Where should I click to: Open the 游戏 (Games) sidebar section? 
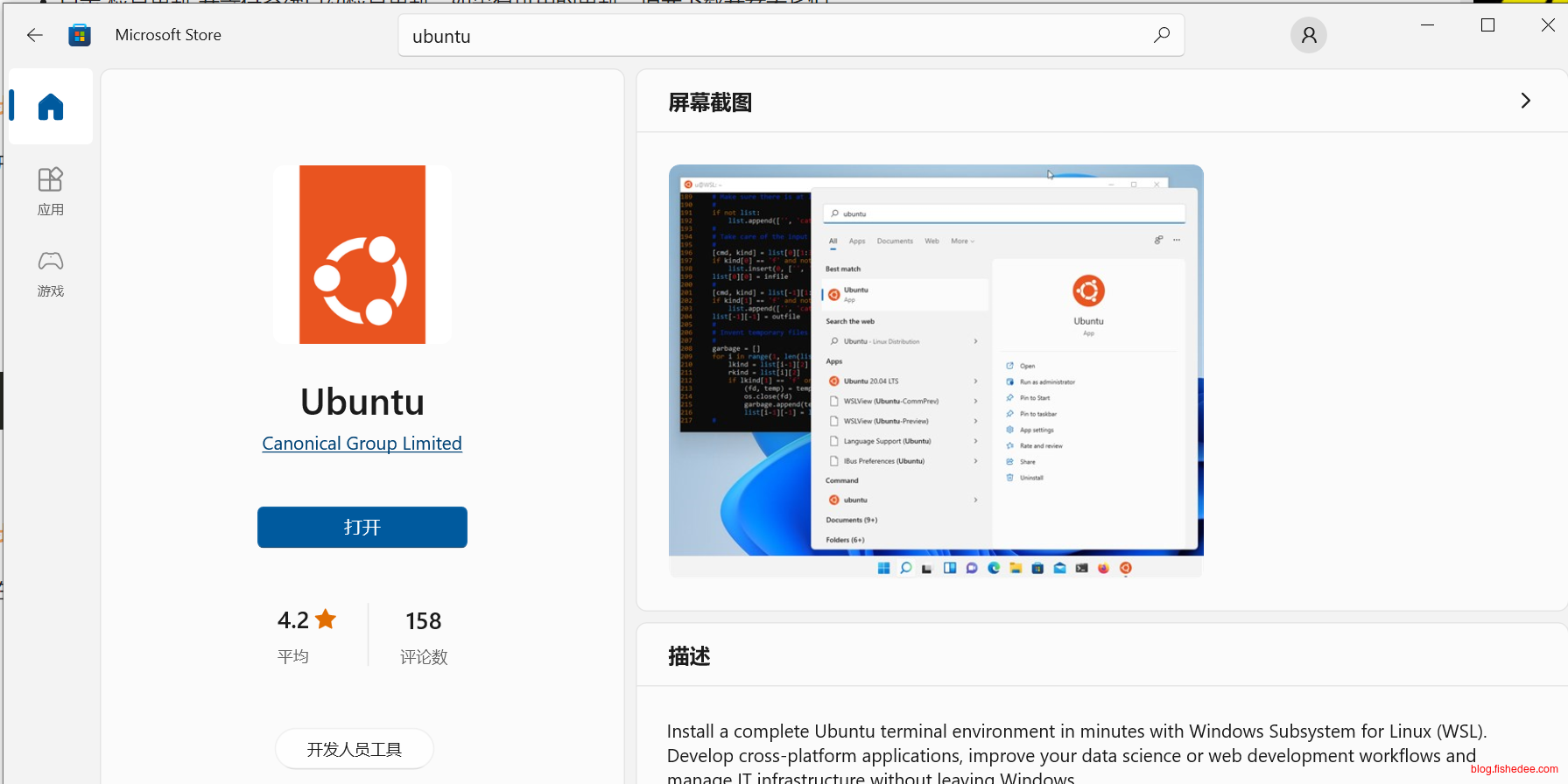(x=51, y=273)
